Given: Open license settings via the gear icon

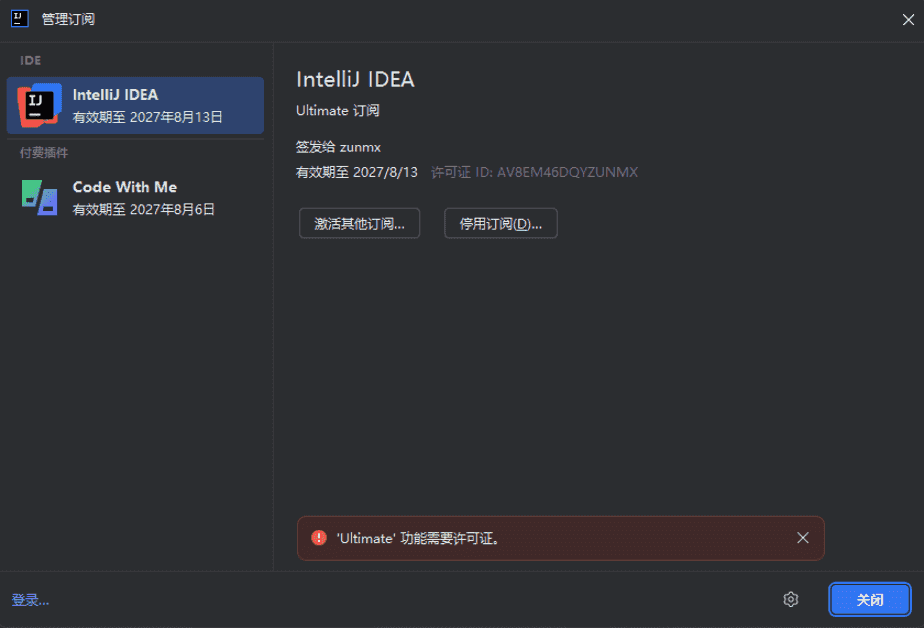Looking at the screenshot, I should pos(790,600).
